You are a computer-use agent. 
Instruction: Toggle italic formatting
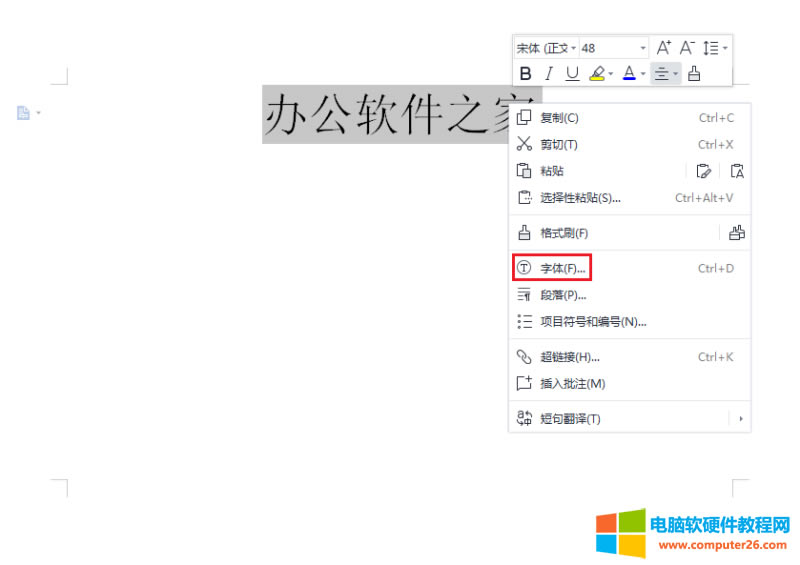[x=548, y=73]
